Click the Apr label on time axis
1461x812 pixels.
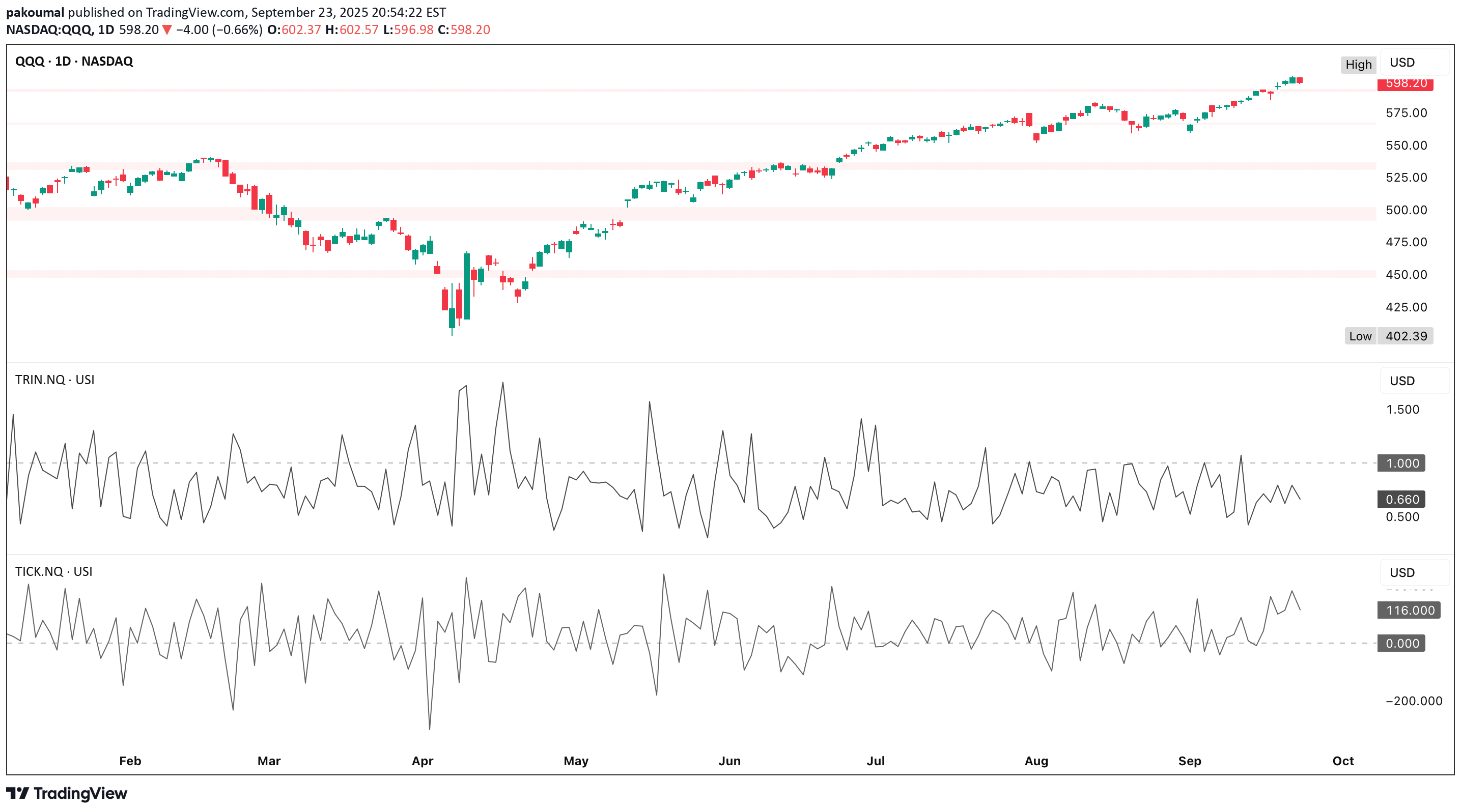tap(423, 761)
